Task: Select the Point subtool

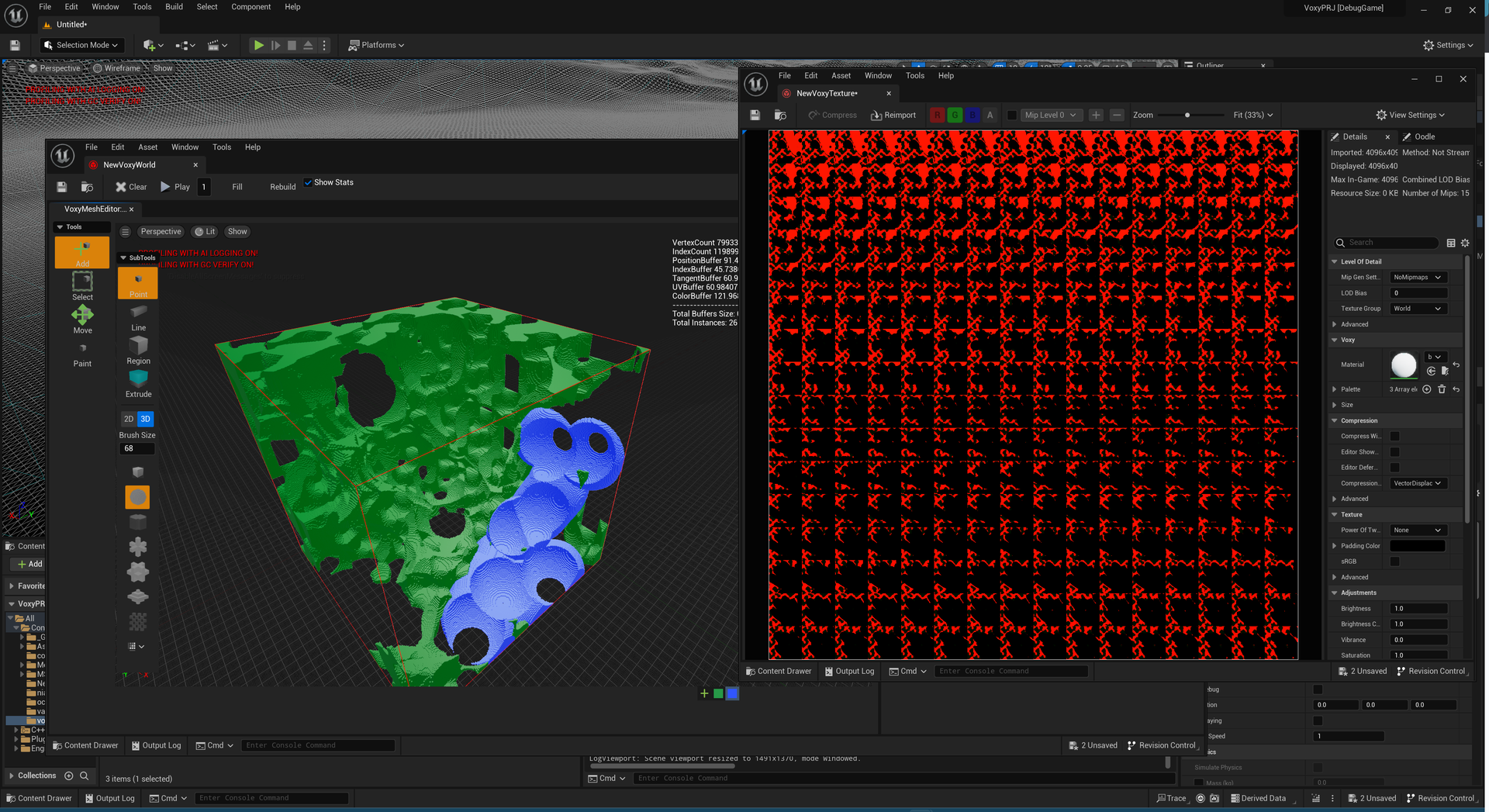Action: tap(137, 282)
